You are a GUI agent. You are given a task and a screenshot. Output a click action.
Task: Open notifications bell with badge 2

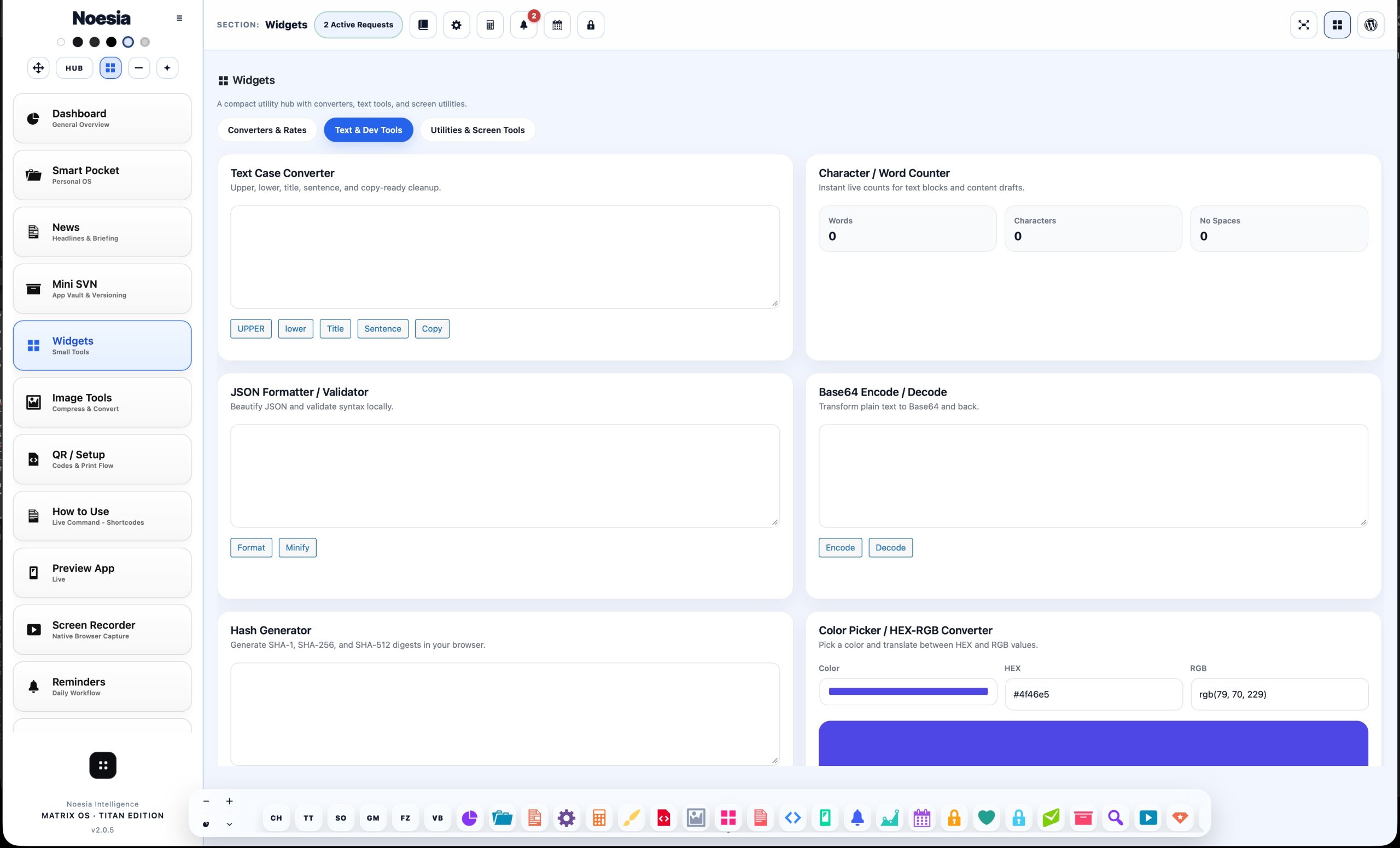click(523, 25)
